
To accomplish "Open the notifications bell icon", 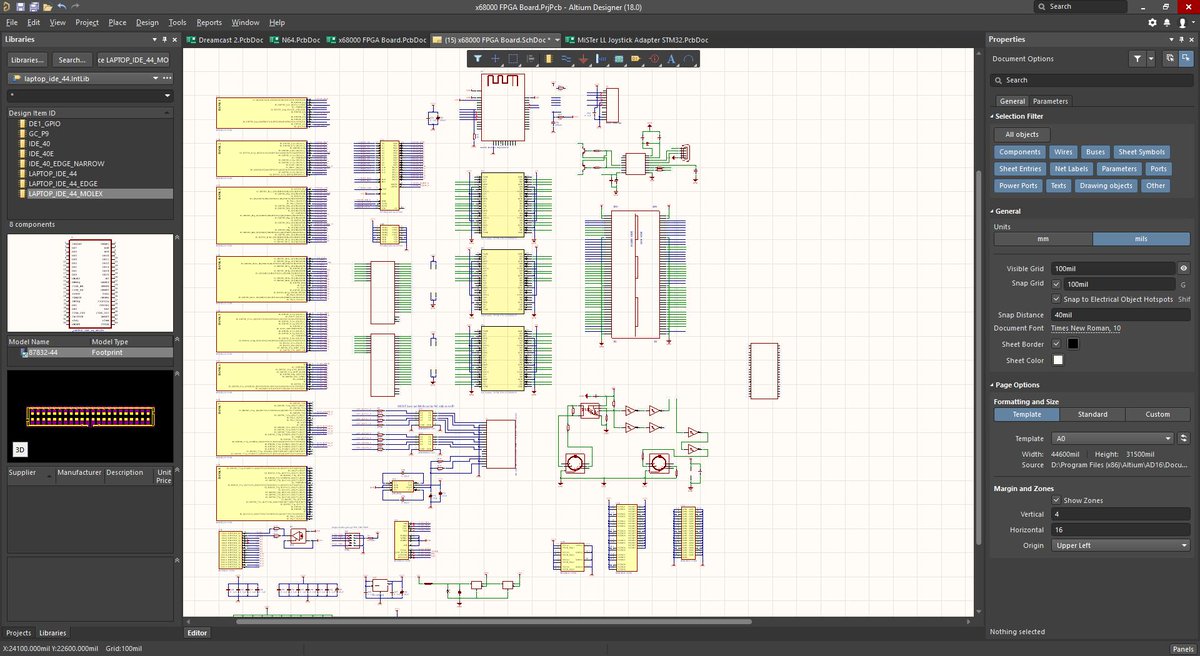I will pos(1167,22).
